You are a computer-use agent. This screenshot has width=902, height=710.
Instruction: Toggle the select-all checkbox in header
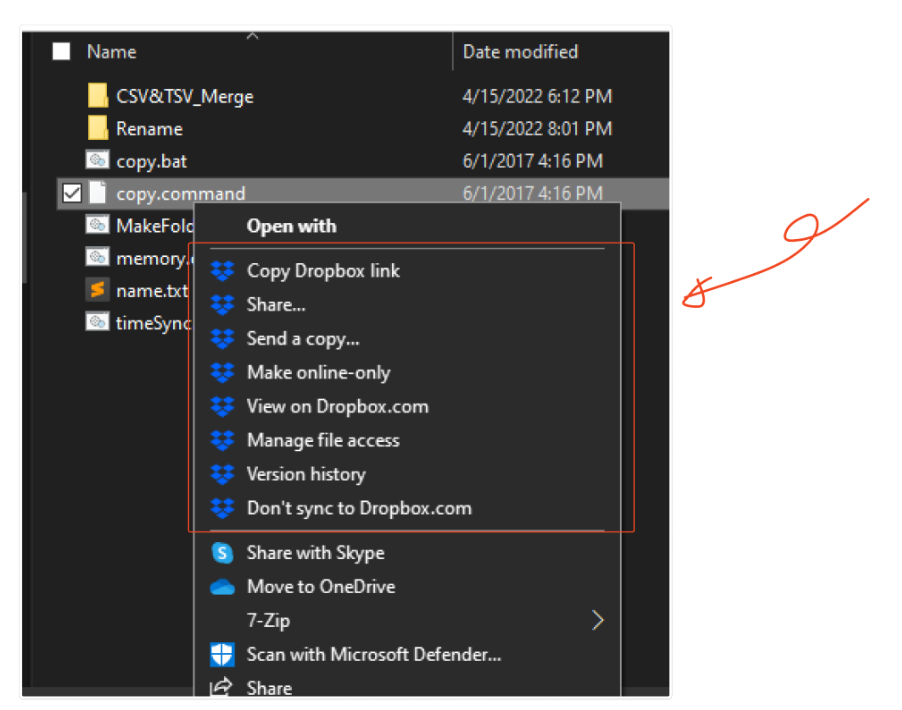(x=62, y=52)
